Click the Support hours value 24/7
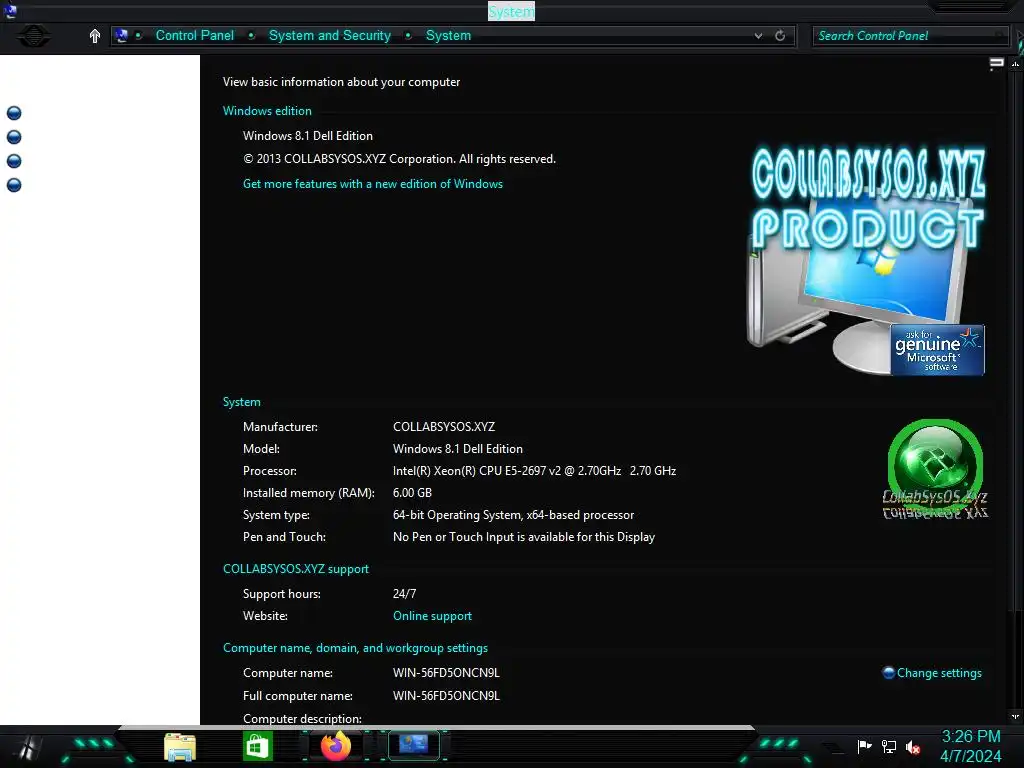The image size is (1024, 768). pos(404,594)
